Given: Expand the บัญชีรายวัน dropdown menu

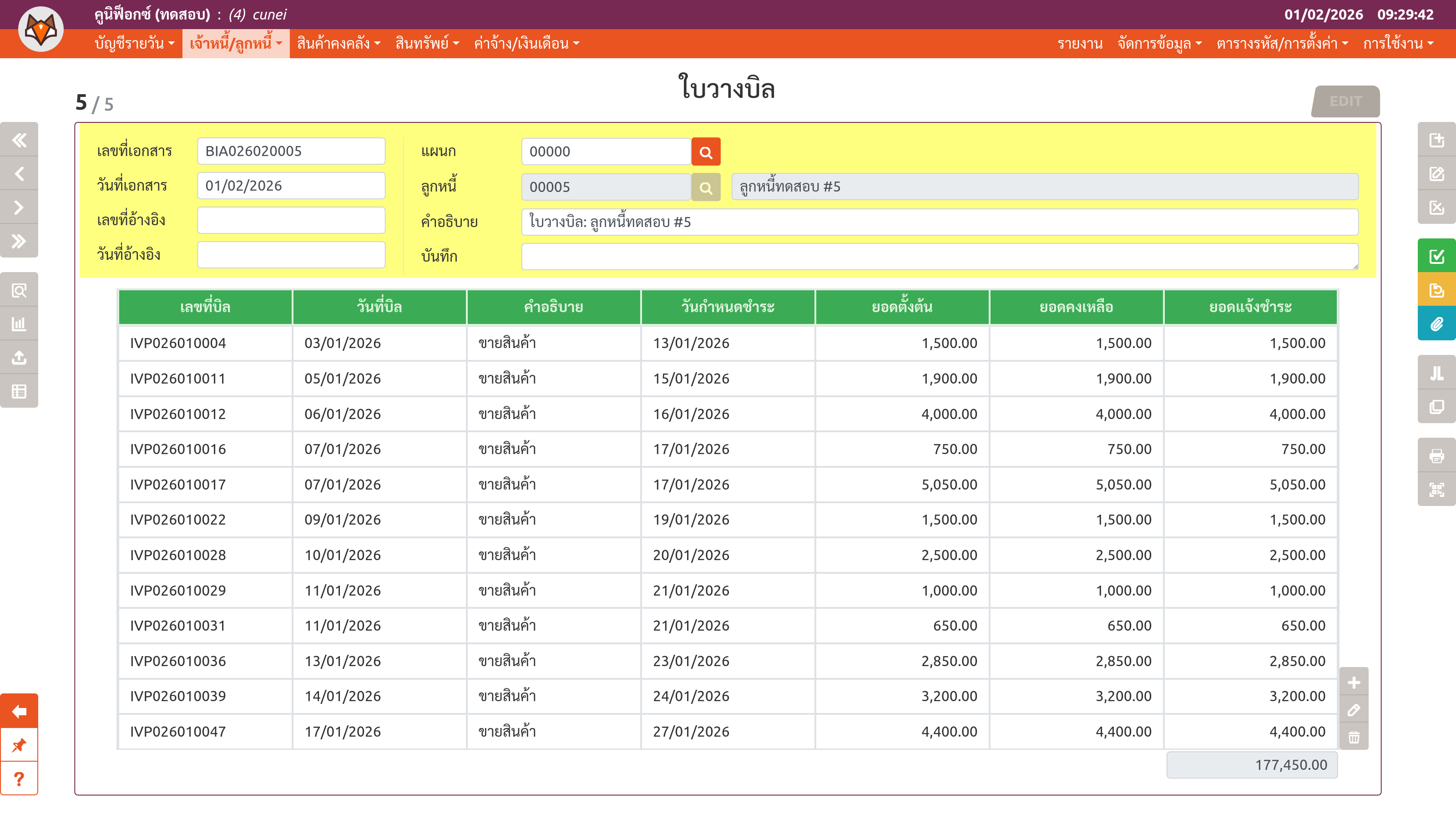Looking at the screenshot, I should pos(135,44).
